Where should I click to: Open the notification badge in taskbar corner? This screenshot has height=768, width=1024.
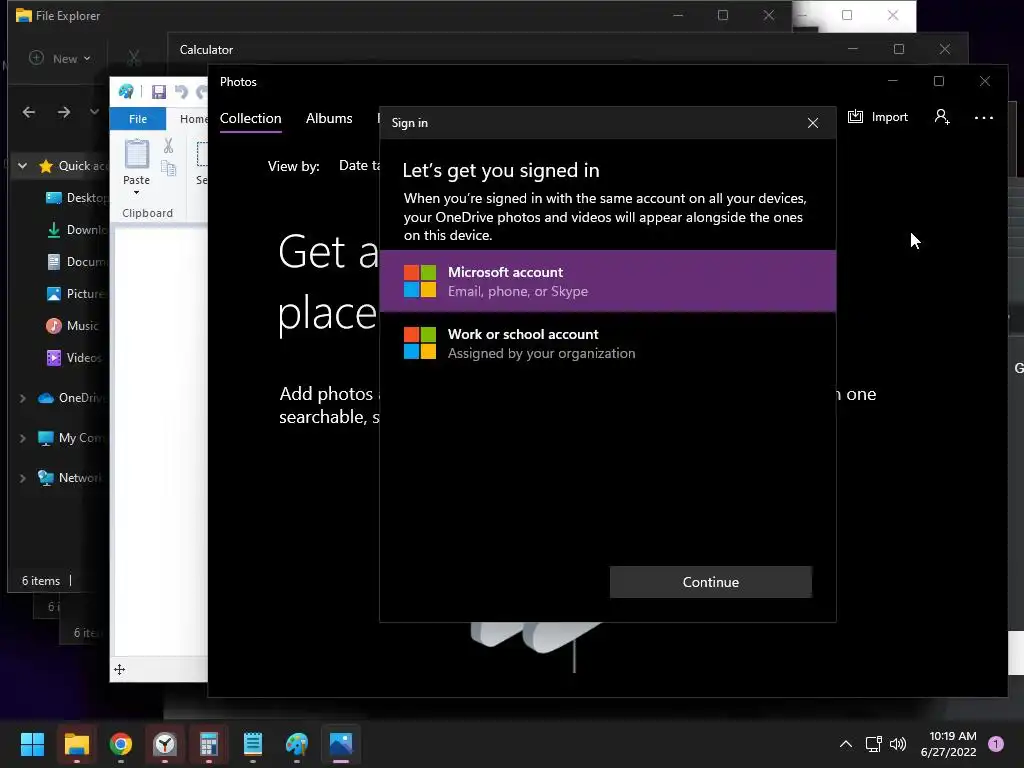(996, 744)
